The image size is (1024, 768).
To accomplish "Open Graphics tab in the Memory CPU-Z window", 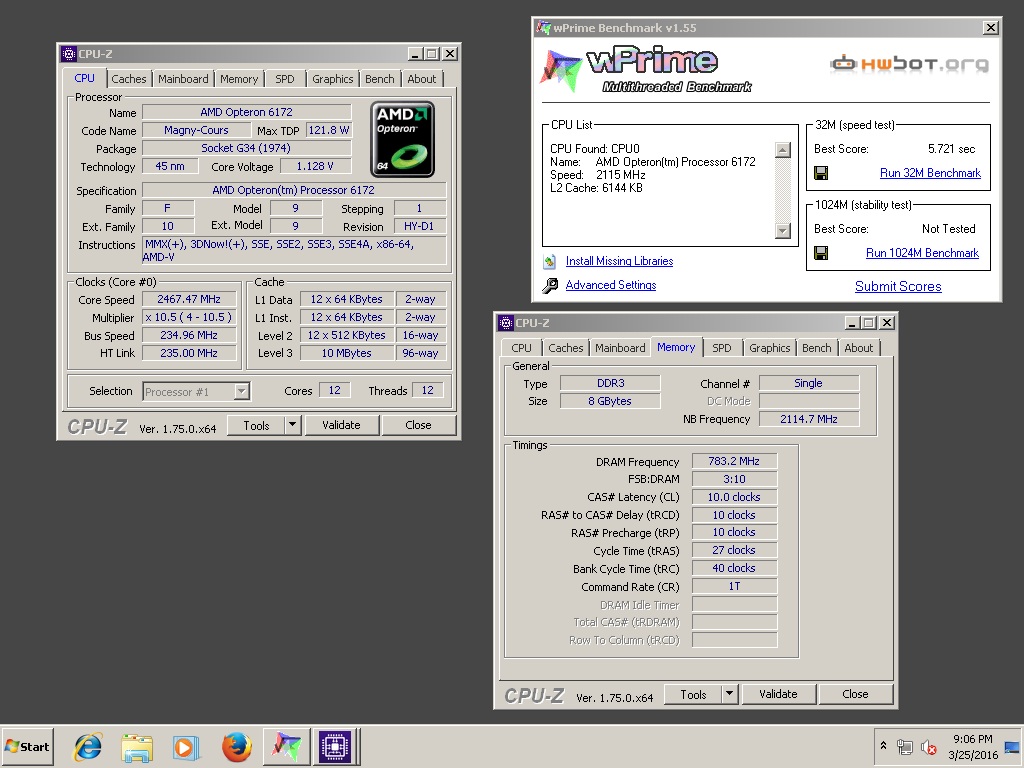I will pos(769,348).
